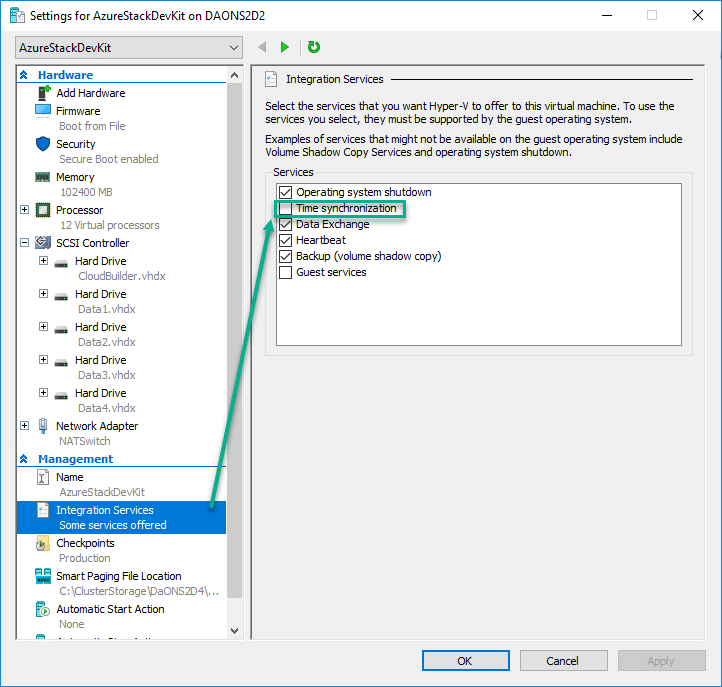Screen dimensions: 722x687
Task: Open the AzureStackDevKit VM dropdown
Action: click(129, 48)
